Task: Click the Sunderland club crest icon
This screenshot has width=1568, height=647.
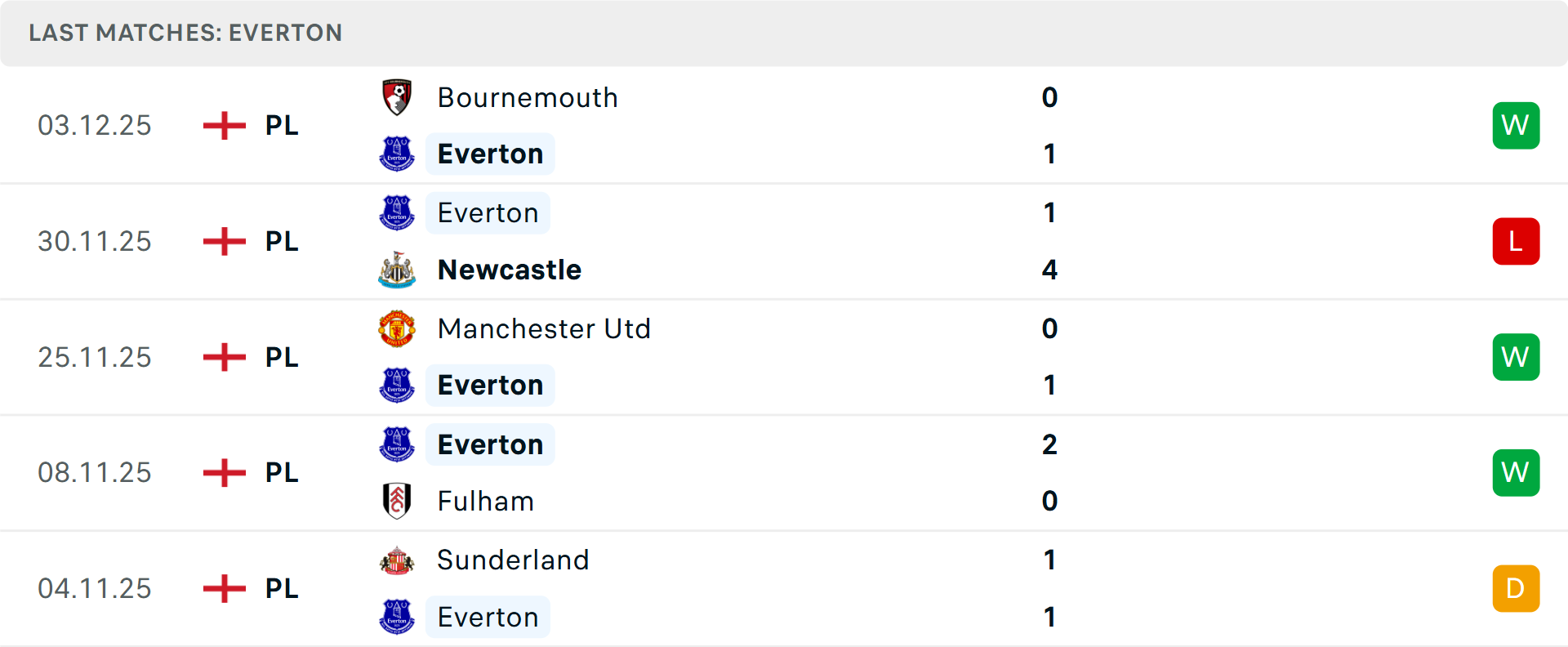Action: coord(397,560)
